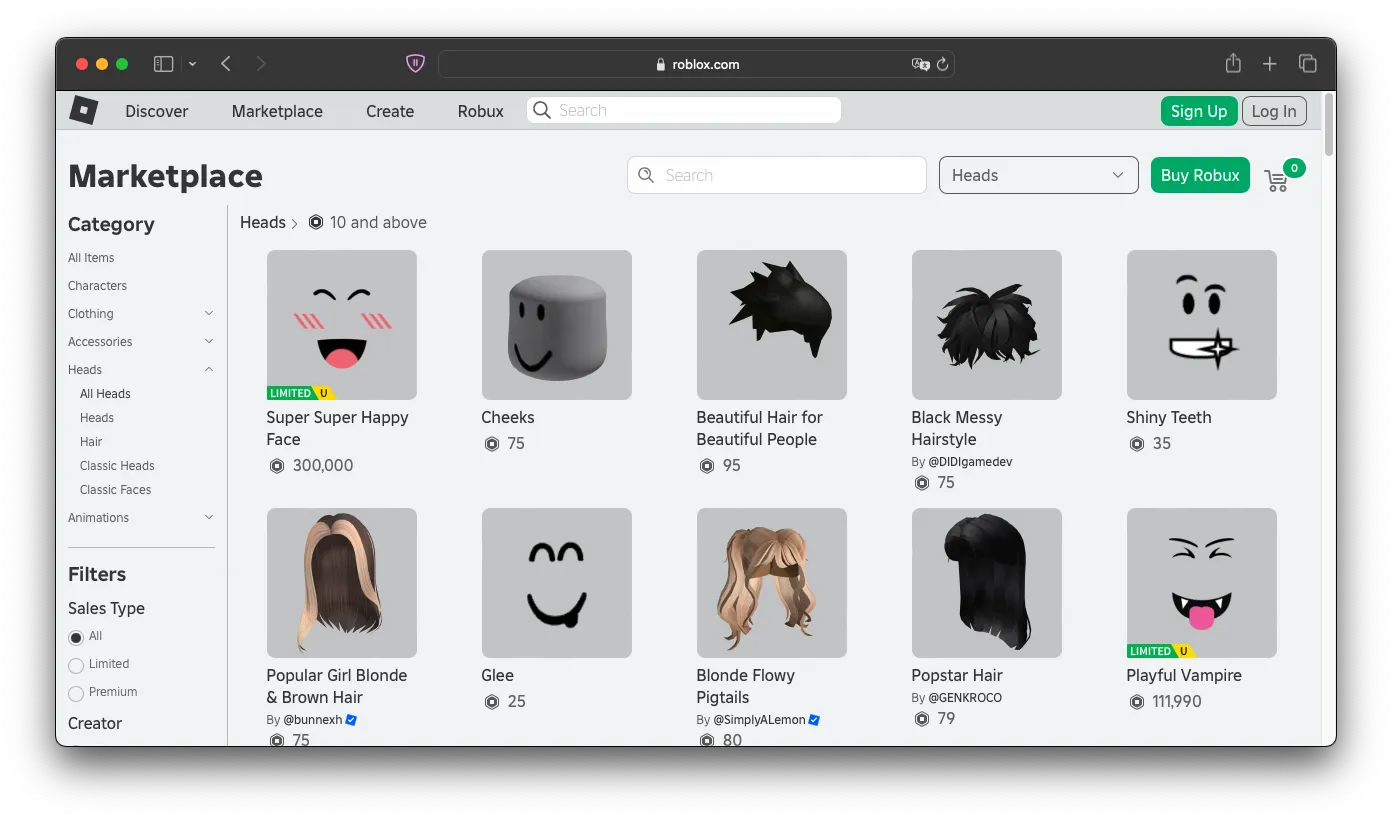Select the Premium sales type filter
This screenshot has height=820, width=1392.
point(75,692)
